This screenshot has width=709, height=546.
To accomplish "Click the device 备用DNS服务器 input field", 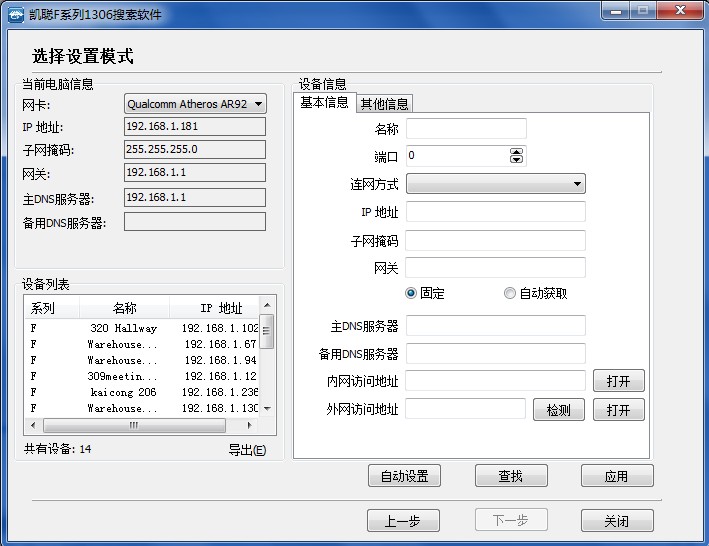I will coord(496,353).
